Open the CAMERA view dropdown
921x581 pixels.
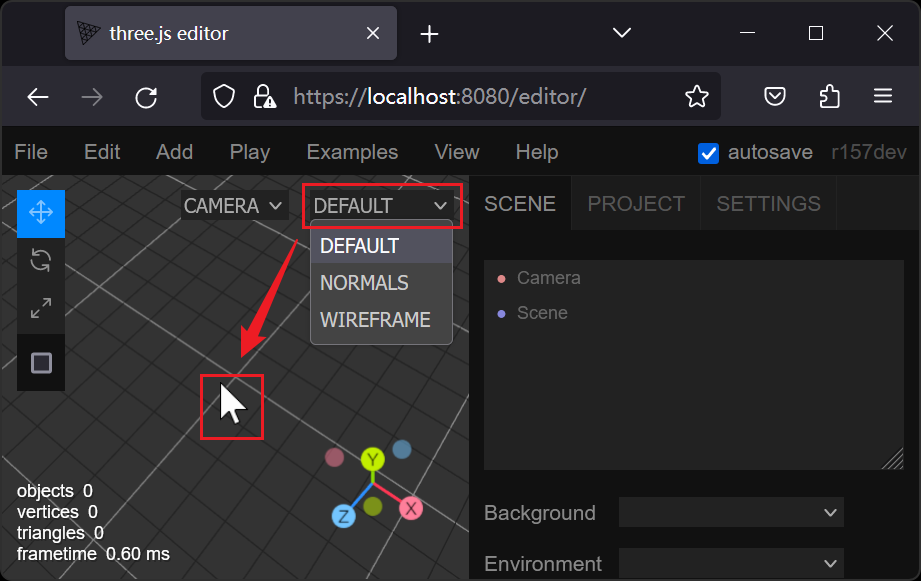[x=234, y=205]
